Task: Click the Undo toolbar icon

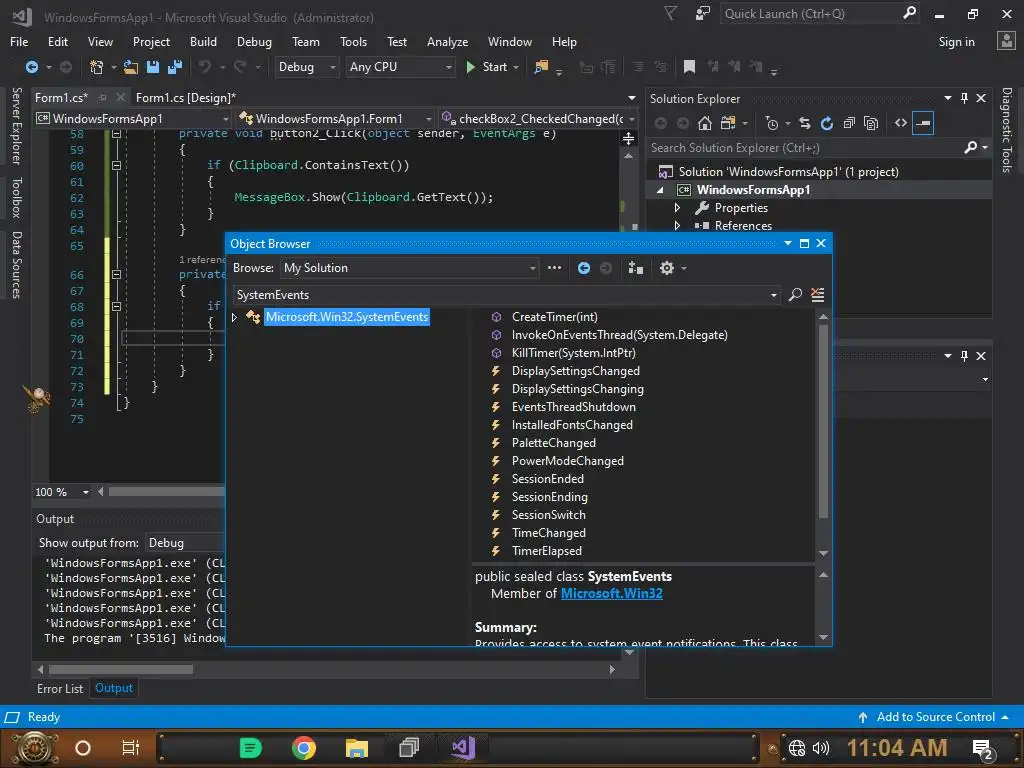Action: (205, 67)
